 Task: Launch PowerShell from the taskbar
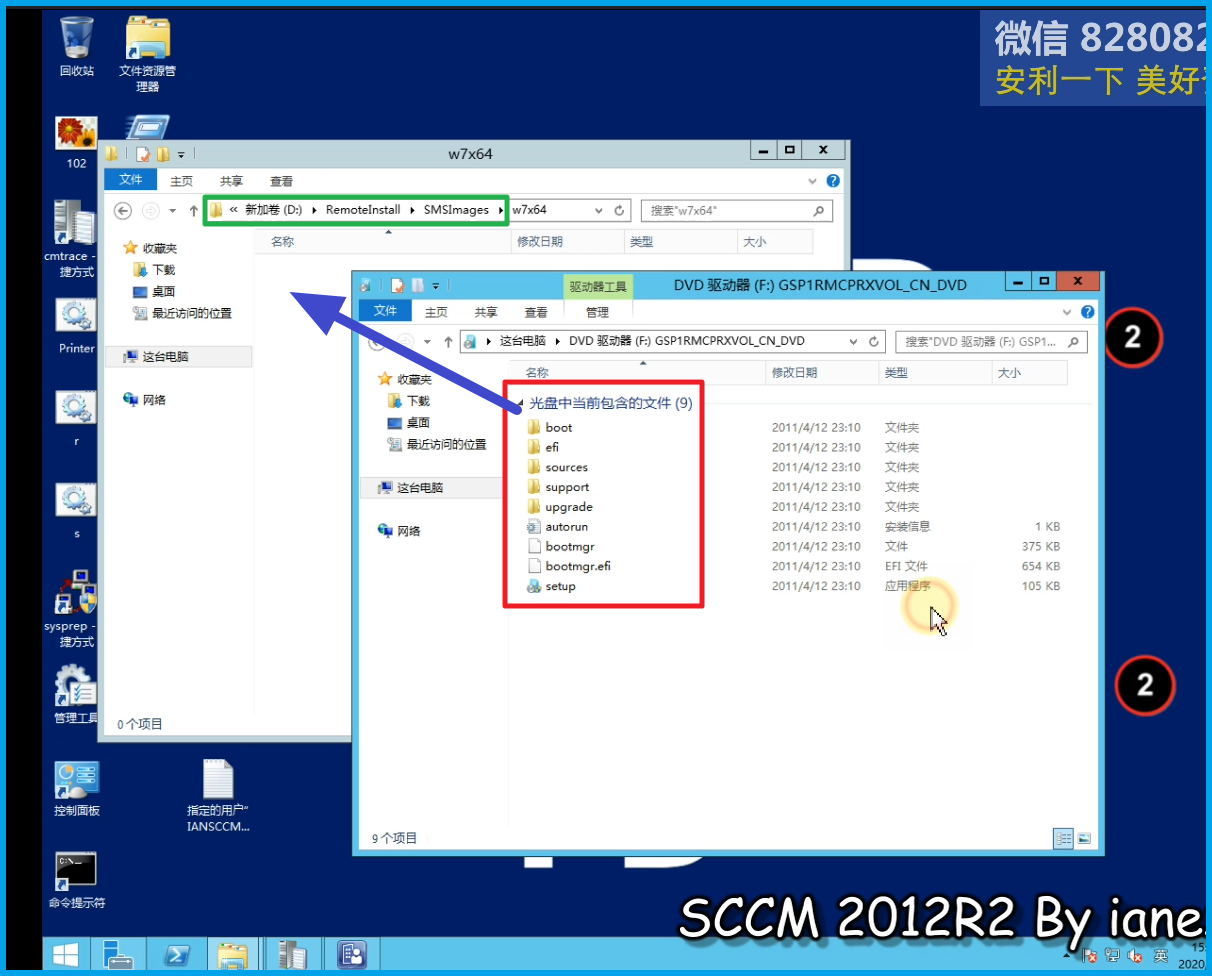point(176,955)
